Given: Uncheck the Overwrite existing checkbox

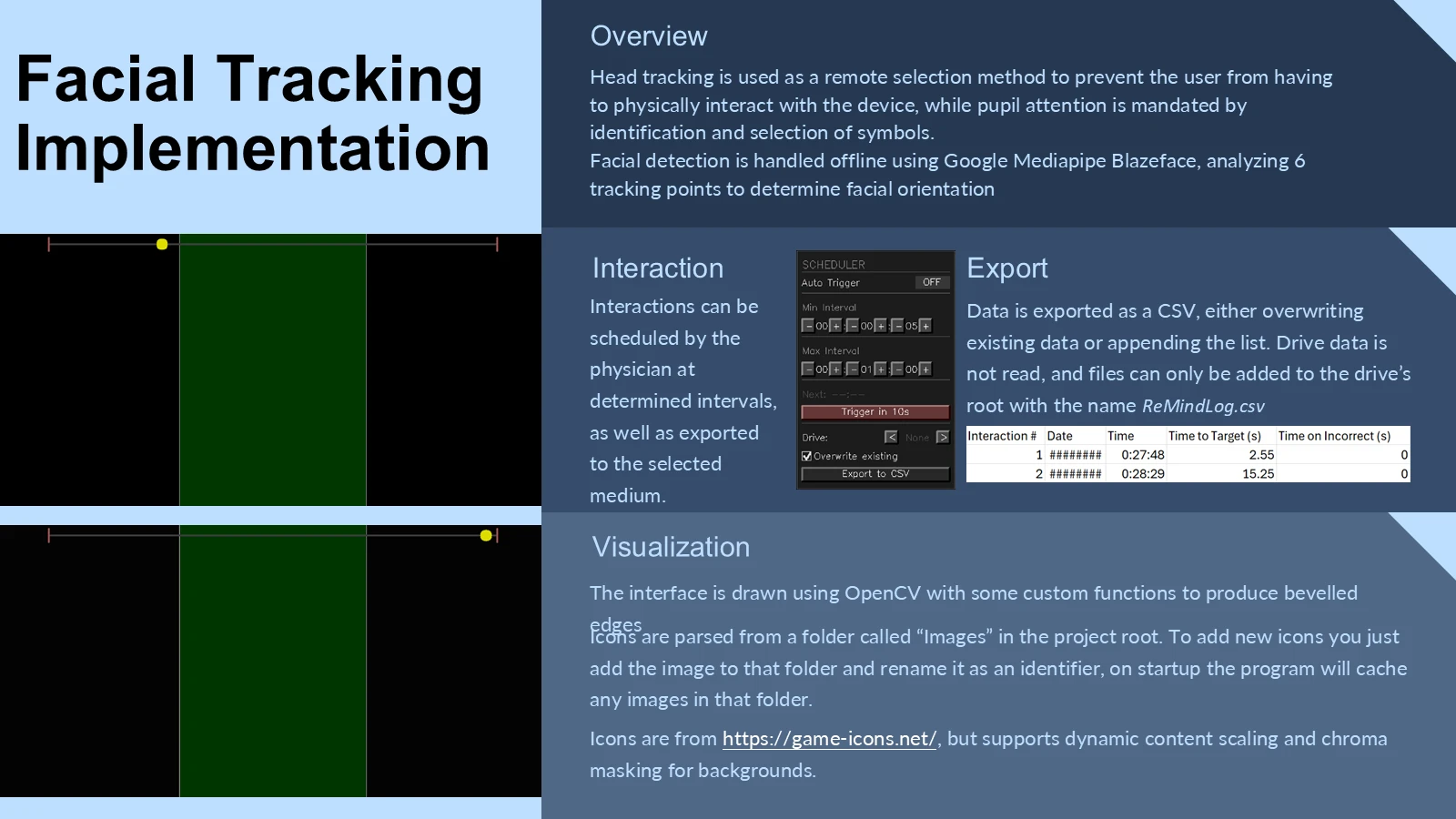Looking at the screenshot, I should (806, 457).
